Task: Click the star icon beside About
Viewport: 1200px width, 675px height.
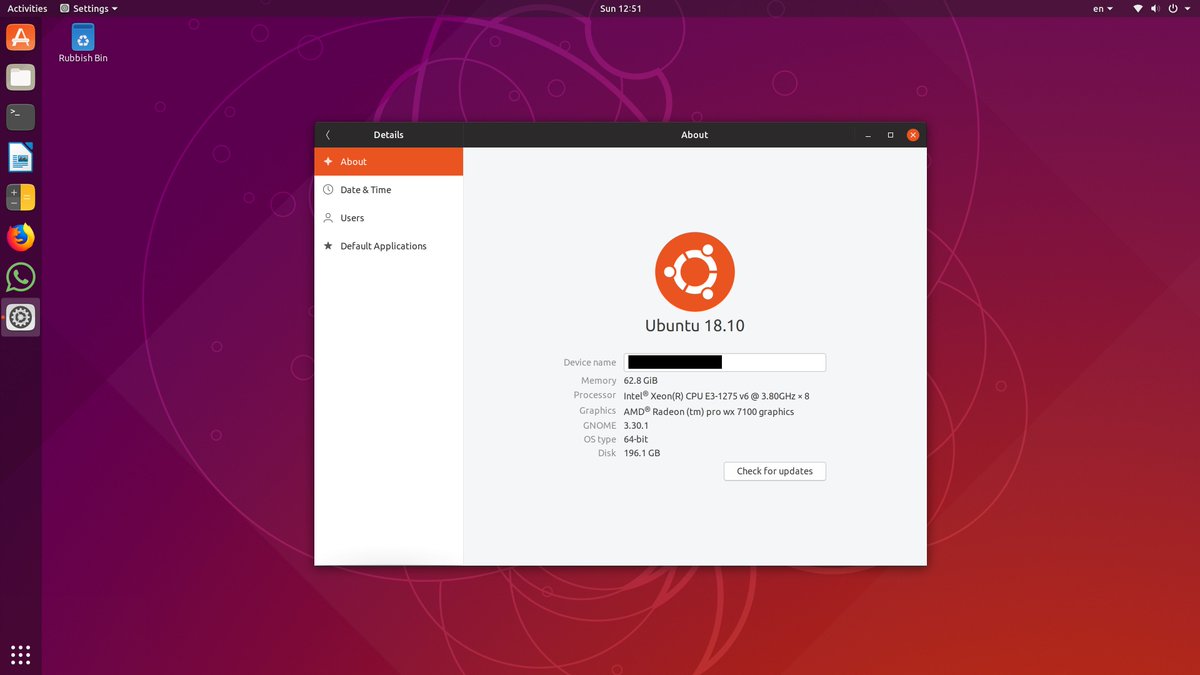Action: pos(328,162)
